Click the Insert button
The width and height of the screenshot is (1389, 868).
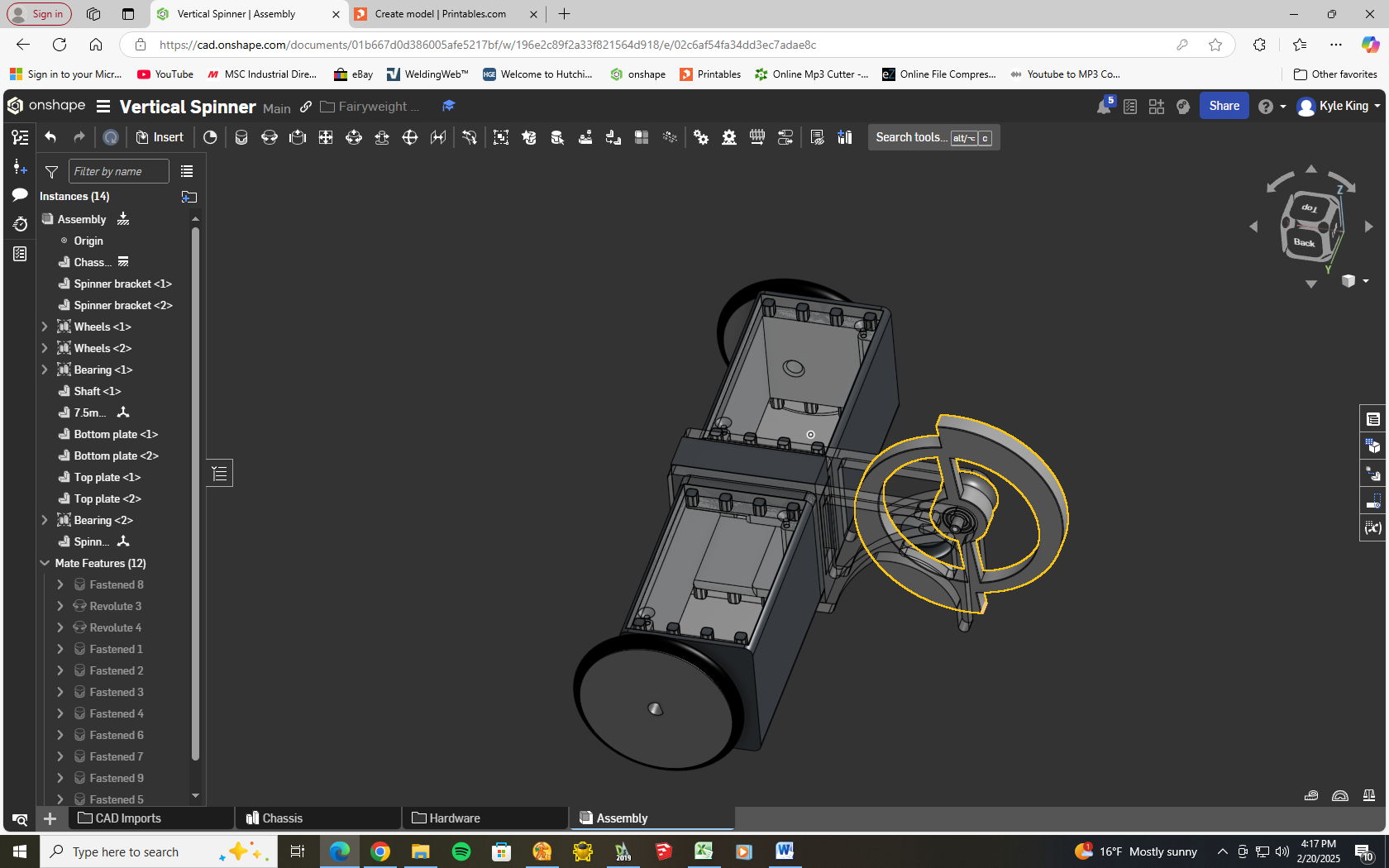(160, 137)
